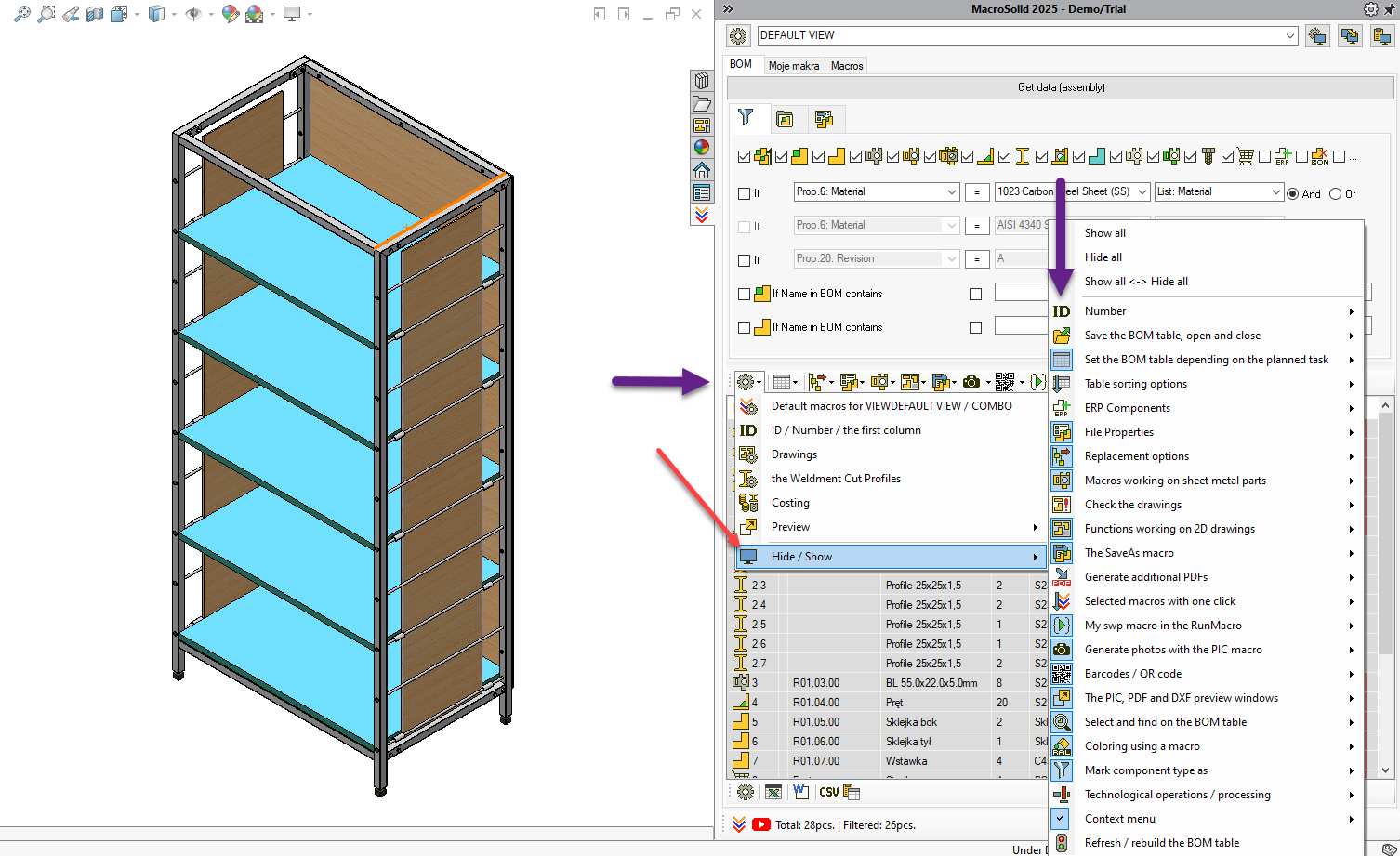Click the R01.05.00 cell in BOM table

tap(835, 722)
